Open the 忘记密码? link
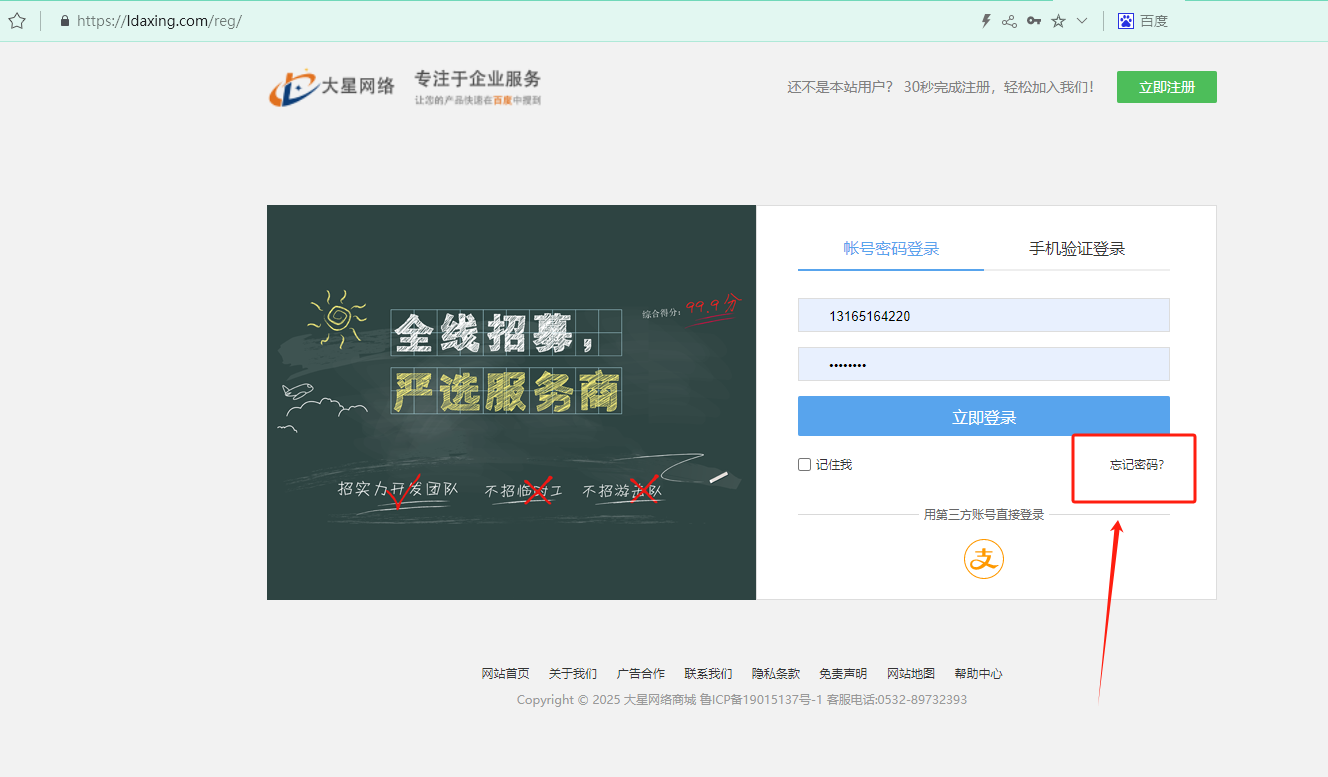 pos(1137,465)
